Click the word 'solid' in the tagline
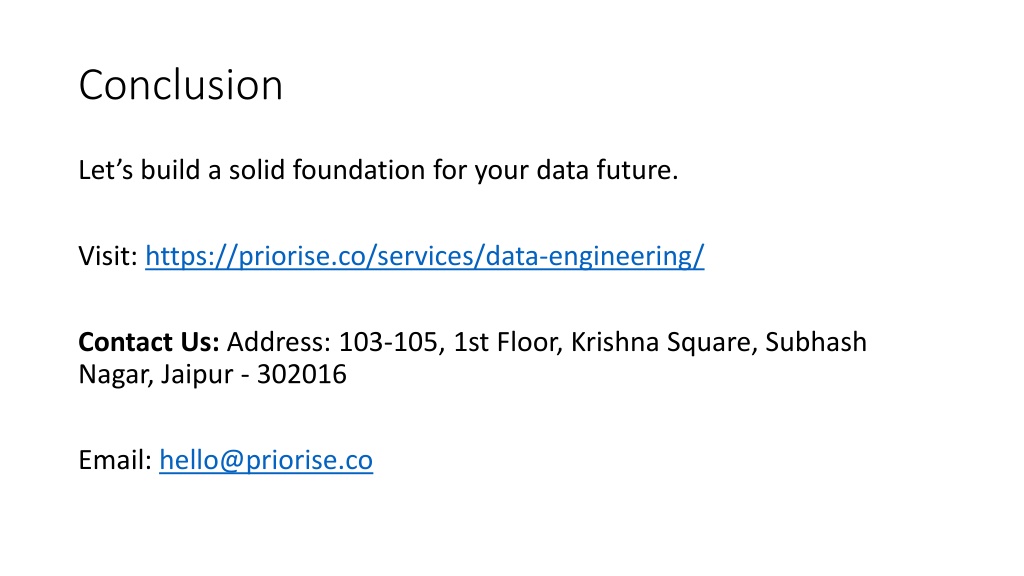Viewport: 1024px width, 576px height. [x=257, y=170]
